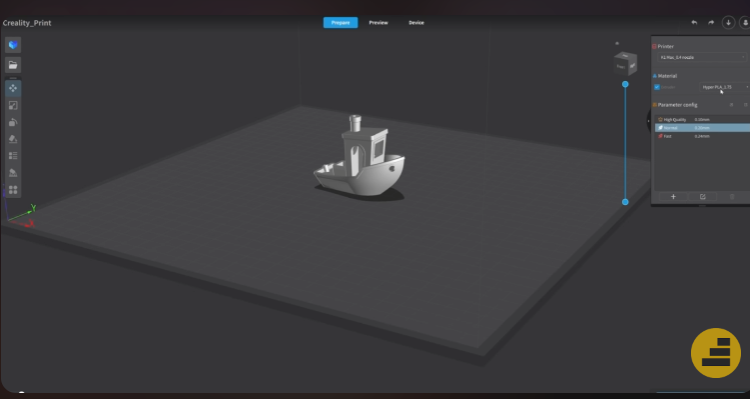Open the K1 Max 0.4 nozzle printer dropdown

point(702,57)
